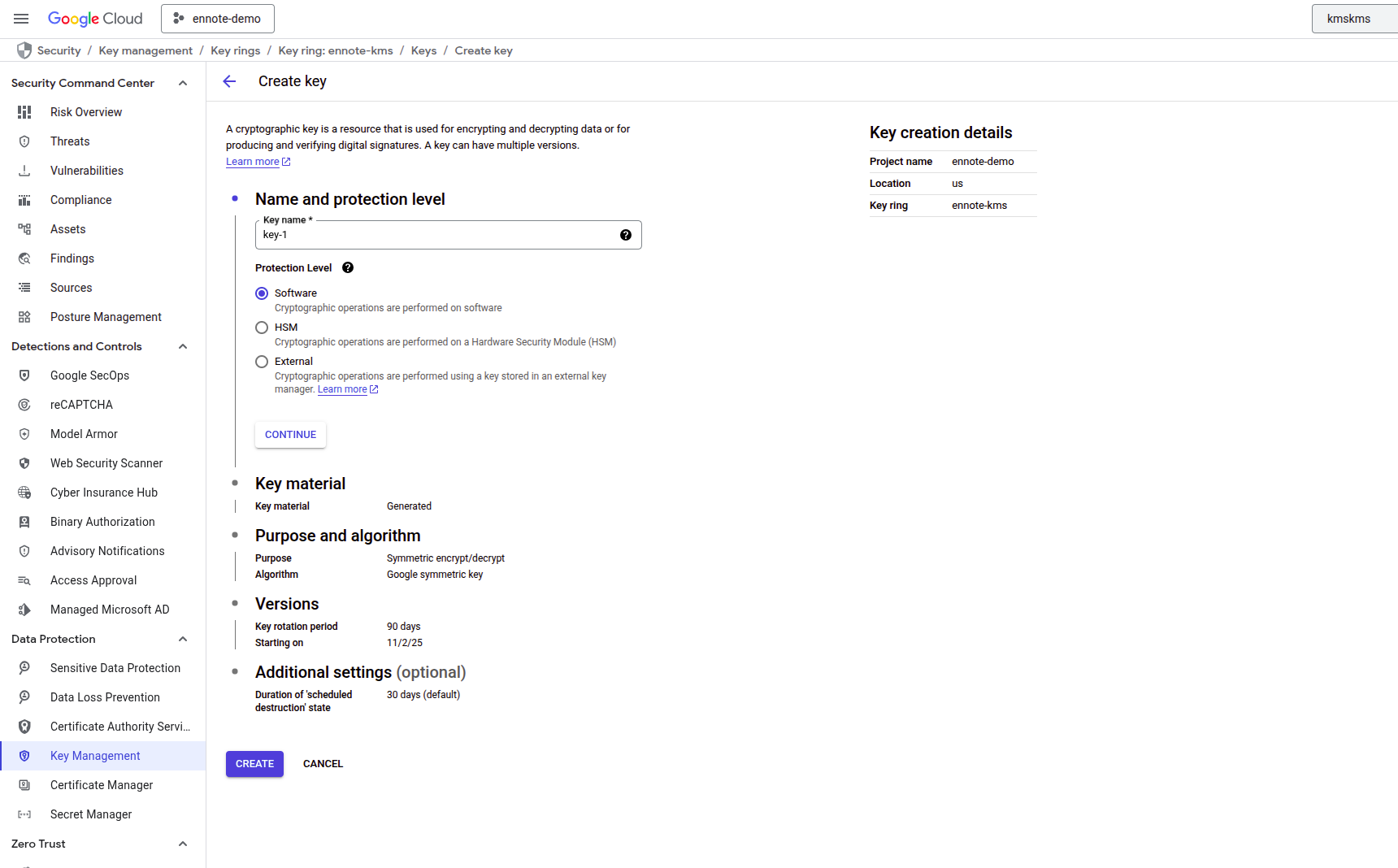This screenshot has height=868, width=1398.
Task: Click the Web Security Scanner icon
Action: point(24,463)
